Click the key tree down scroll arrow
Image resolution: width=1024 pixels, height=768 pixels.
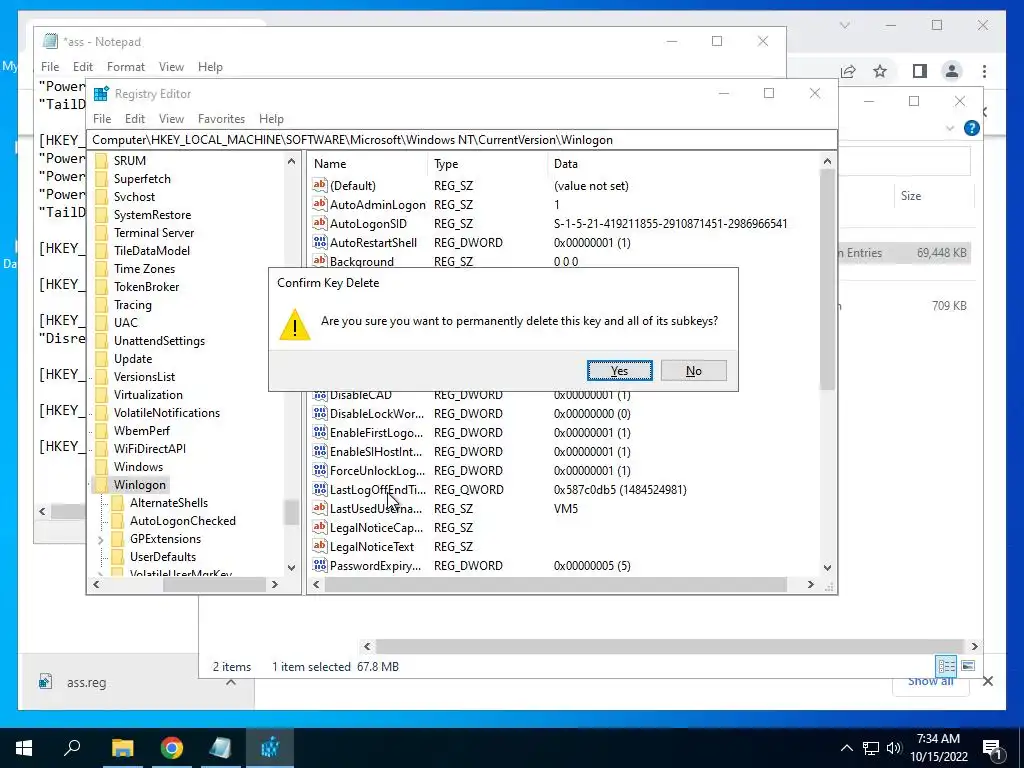291,568
